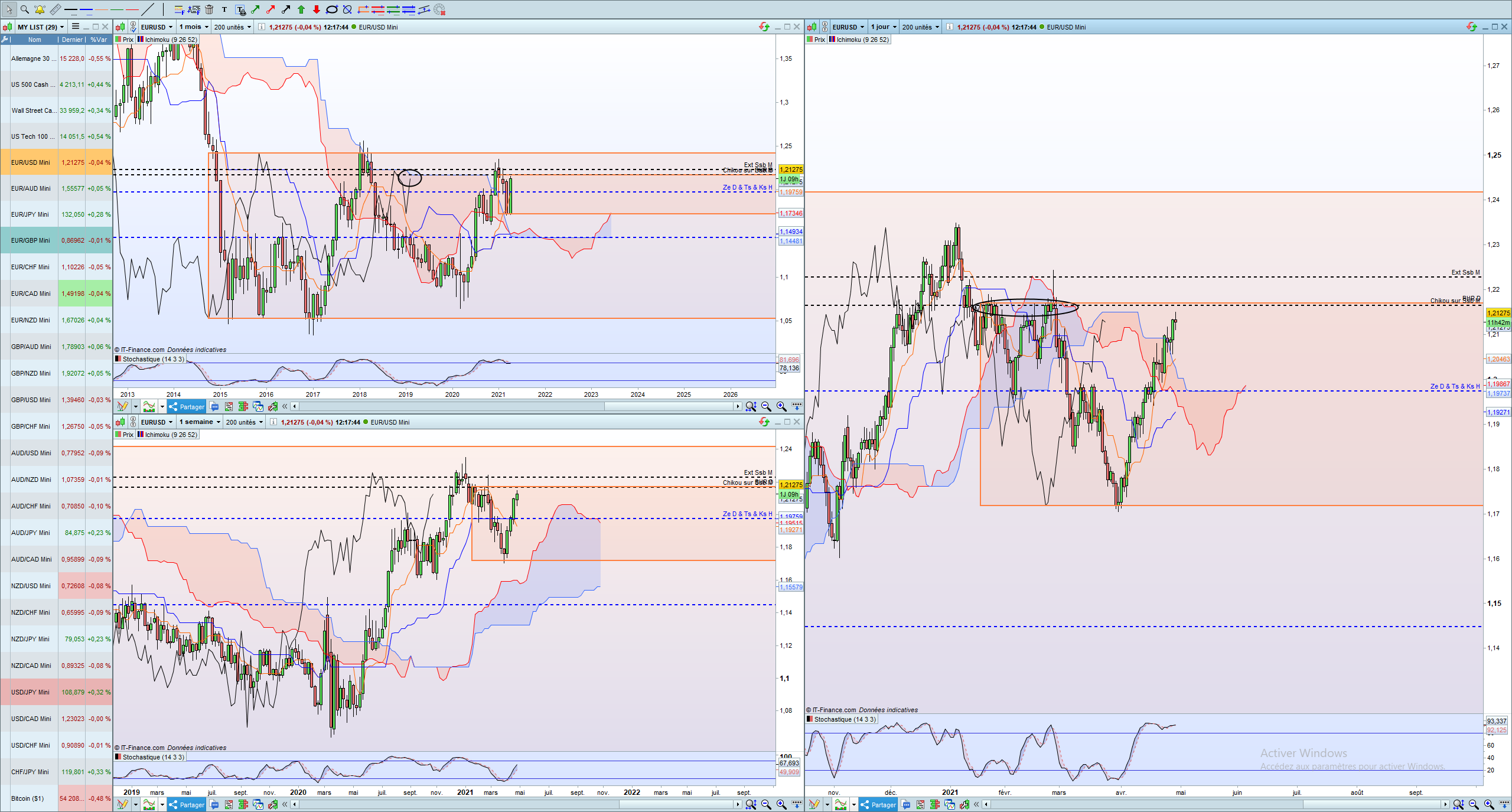The width and height of the screenshot is (1512, 812).
Task: Sort watchlist by the %Var column header
Action: point(99,40)
